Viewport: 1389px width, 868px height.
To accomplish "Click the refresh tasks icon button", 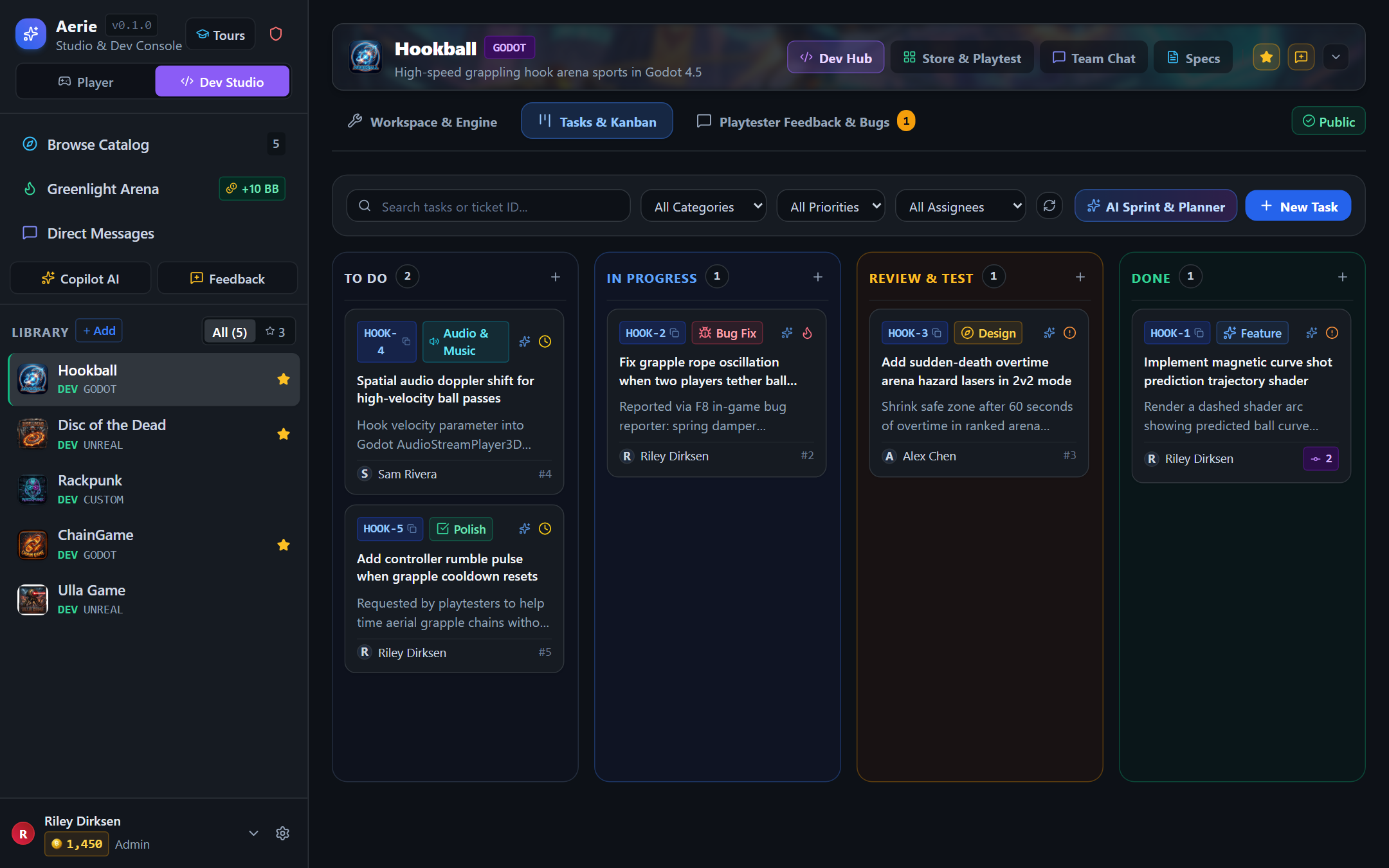I will point(1049,206).
